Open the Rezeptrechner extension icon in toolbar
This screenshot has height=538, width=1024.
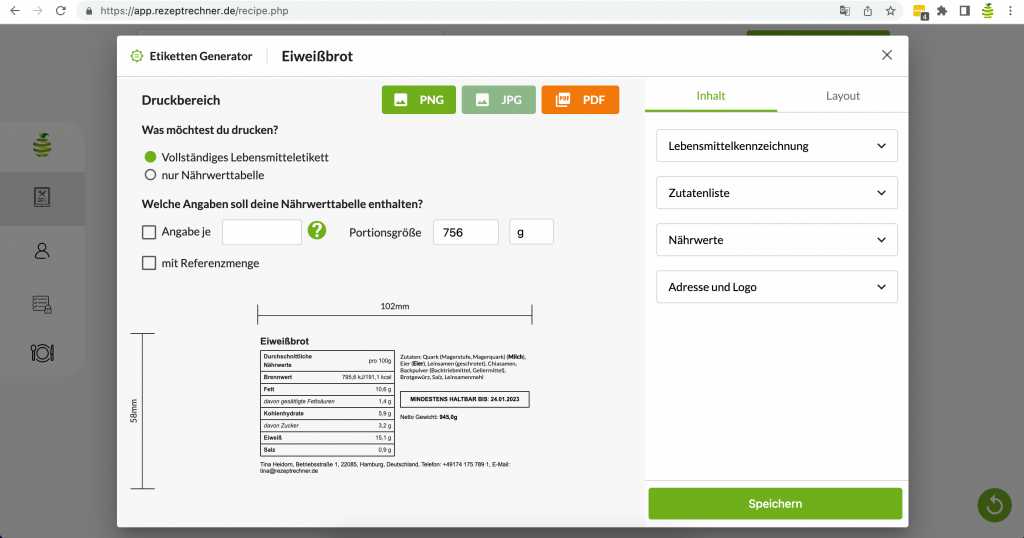pyautogui.click(x=987, y=11)
